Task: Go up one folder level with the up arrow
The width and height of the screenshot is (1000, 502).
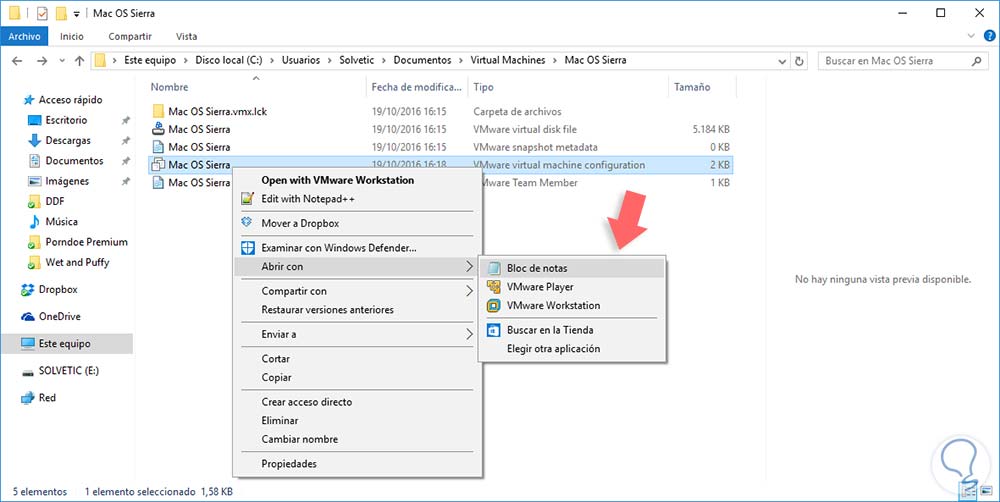Action: (x=77, y=61)
